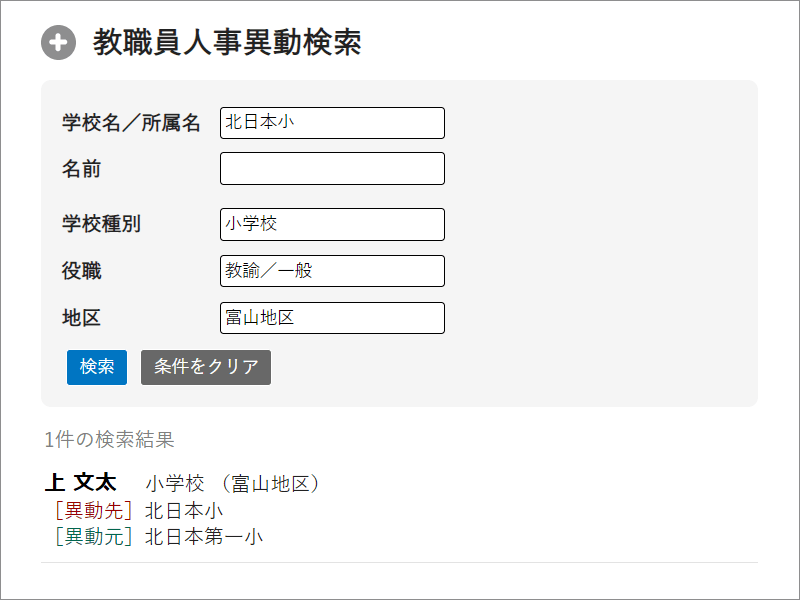Viewport: 800px width, 600px height.
Task: Click the 条件をクリア clear conditions button
Action: click(x=205, y=367)
